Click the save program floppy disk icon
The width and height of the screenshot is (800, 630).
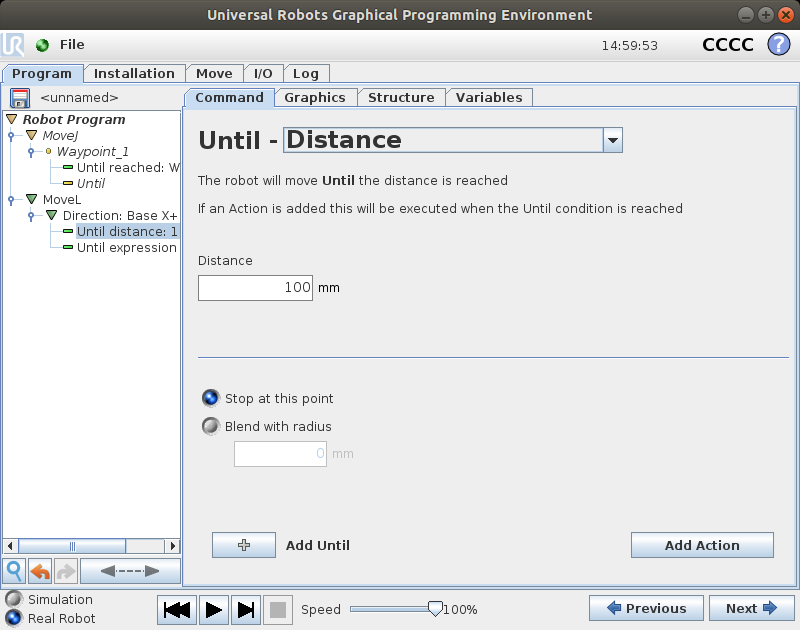[20, 98]
